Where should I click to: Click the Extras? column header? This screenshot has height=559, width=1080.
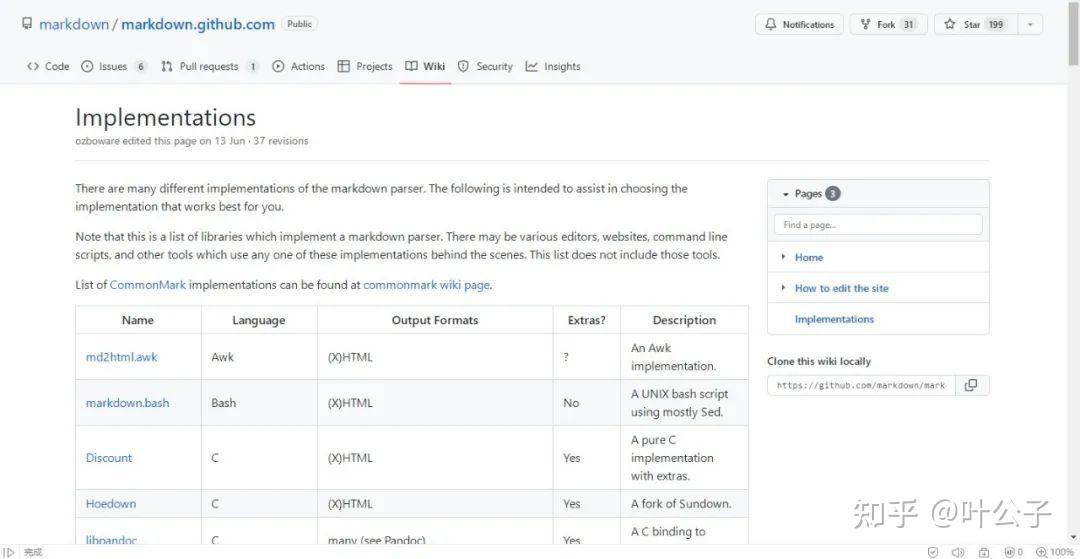point(587,320)
